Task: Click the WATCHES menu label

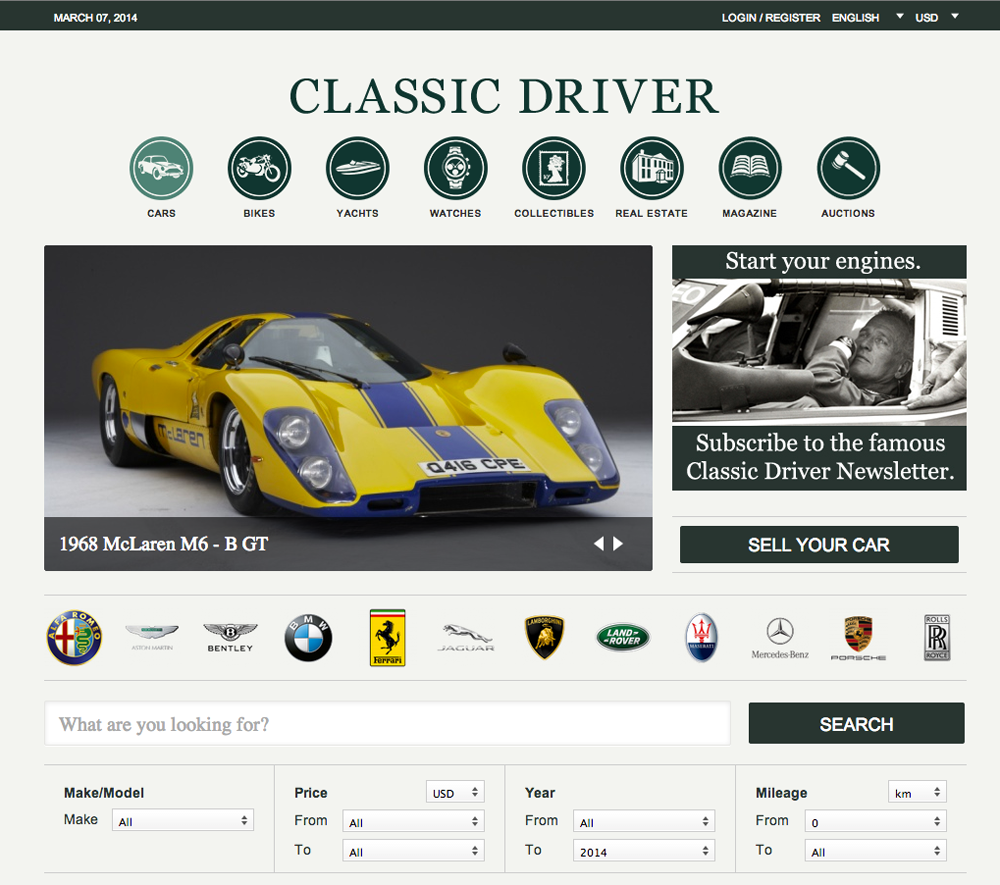Action: (x=455, y=213)
